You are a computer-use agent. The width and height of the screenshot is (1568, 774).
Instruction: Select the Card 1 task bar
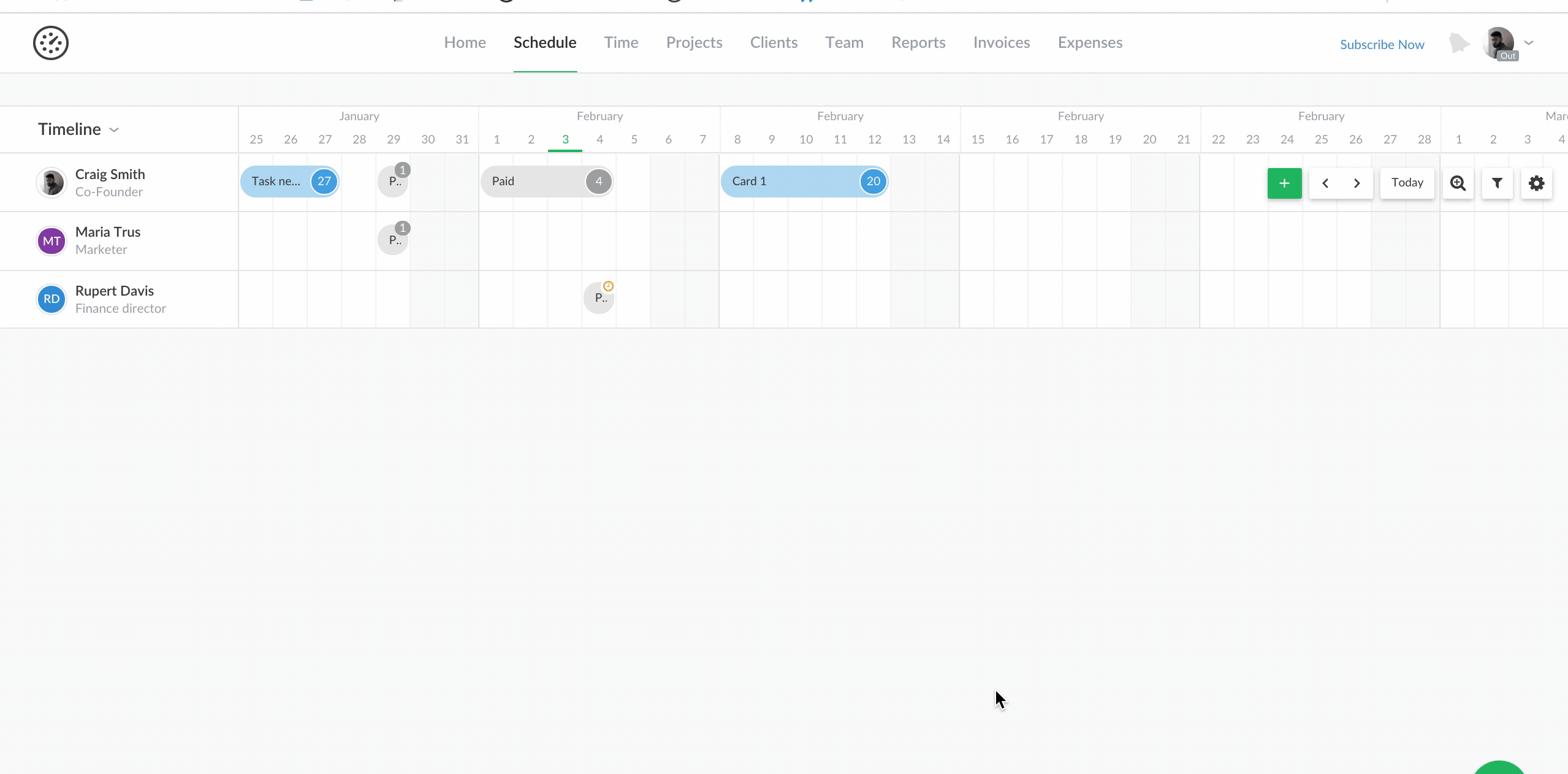click(x=791, y=182)
